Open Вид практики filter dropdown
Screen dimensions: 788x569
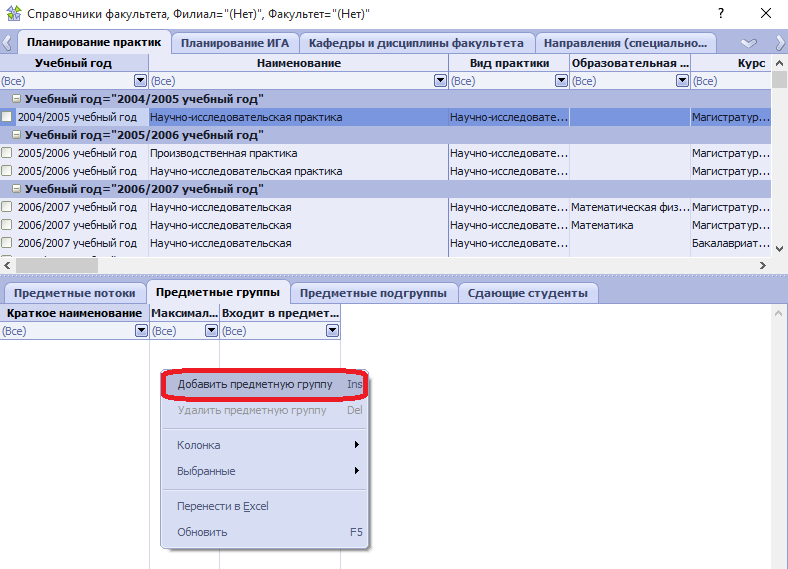pos(562,81)
